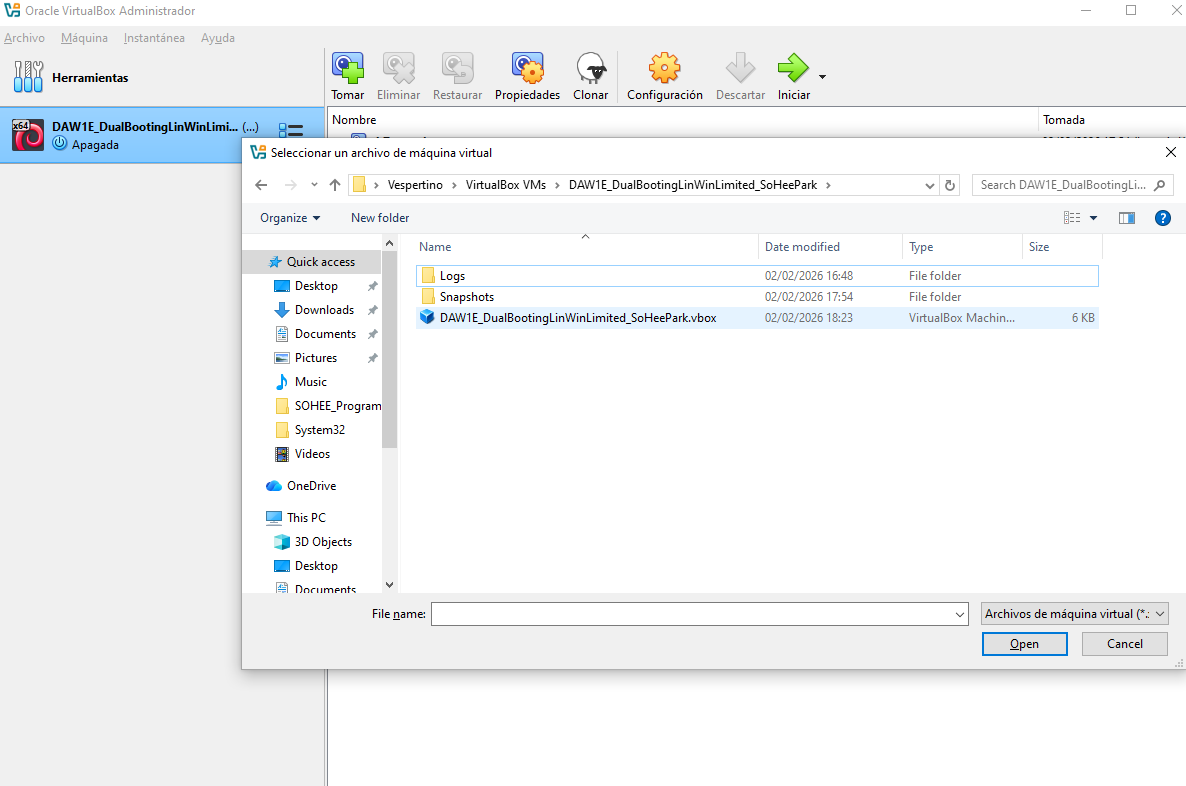The height and width of the screenshot is (786, 1186).
Task: Open the Organize menu
Action: coord(290,218)
